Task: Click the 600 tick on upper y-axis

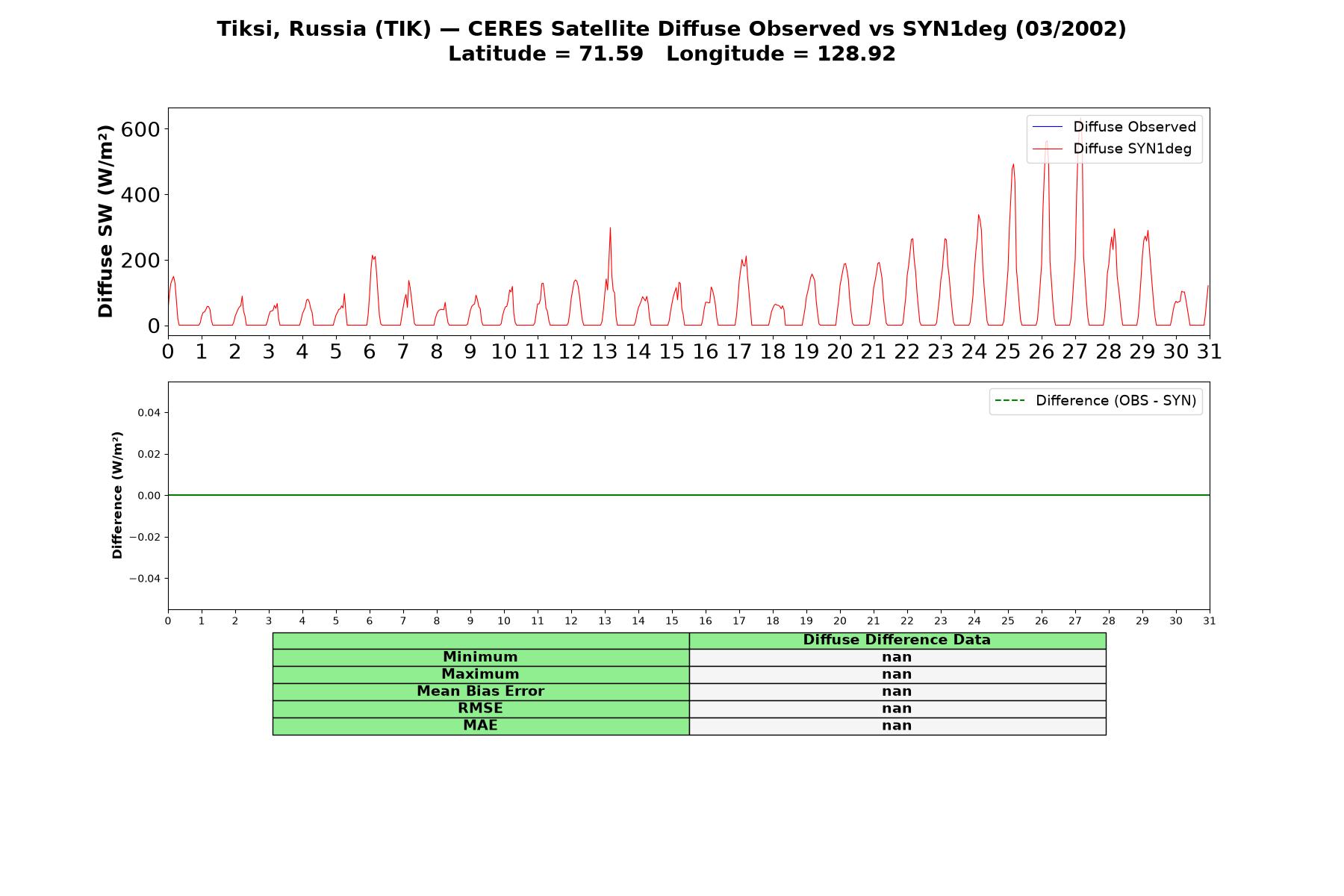Action: tap(140, 129)
